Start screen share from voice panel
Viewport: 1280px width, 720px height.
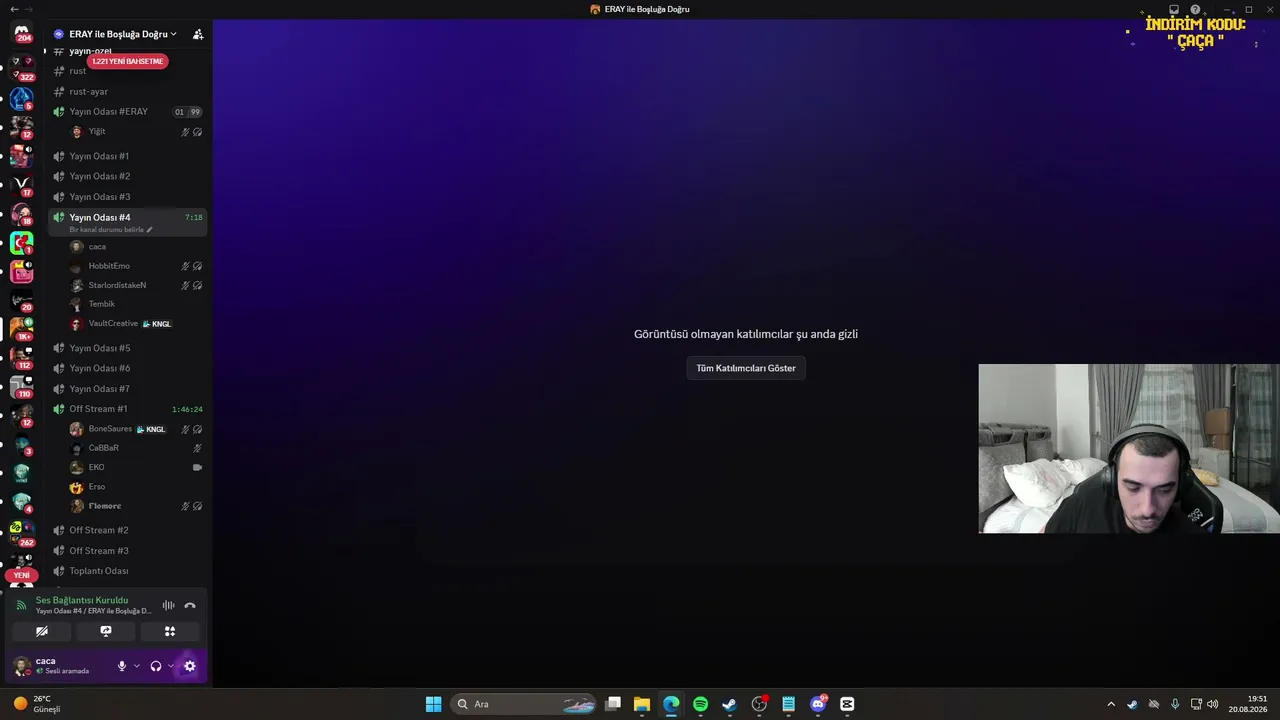coord(106,631)
